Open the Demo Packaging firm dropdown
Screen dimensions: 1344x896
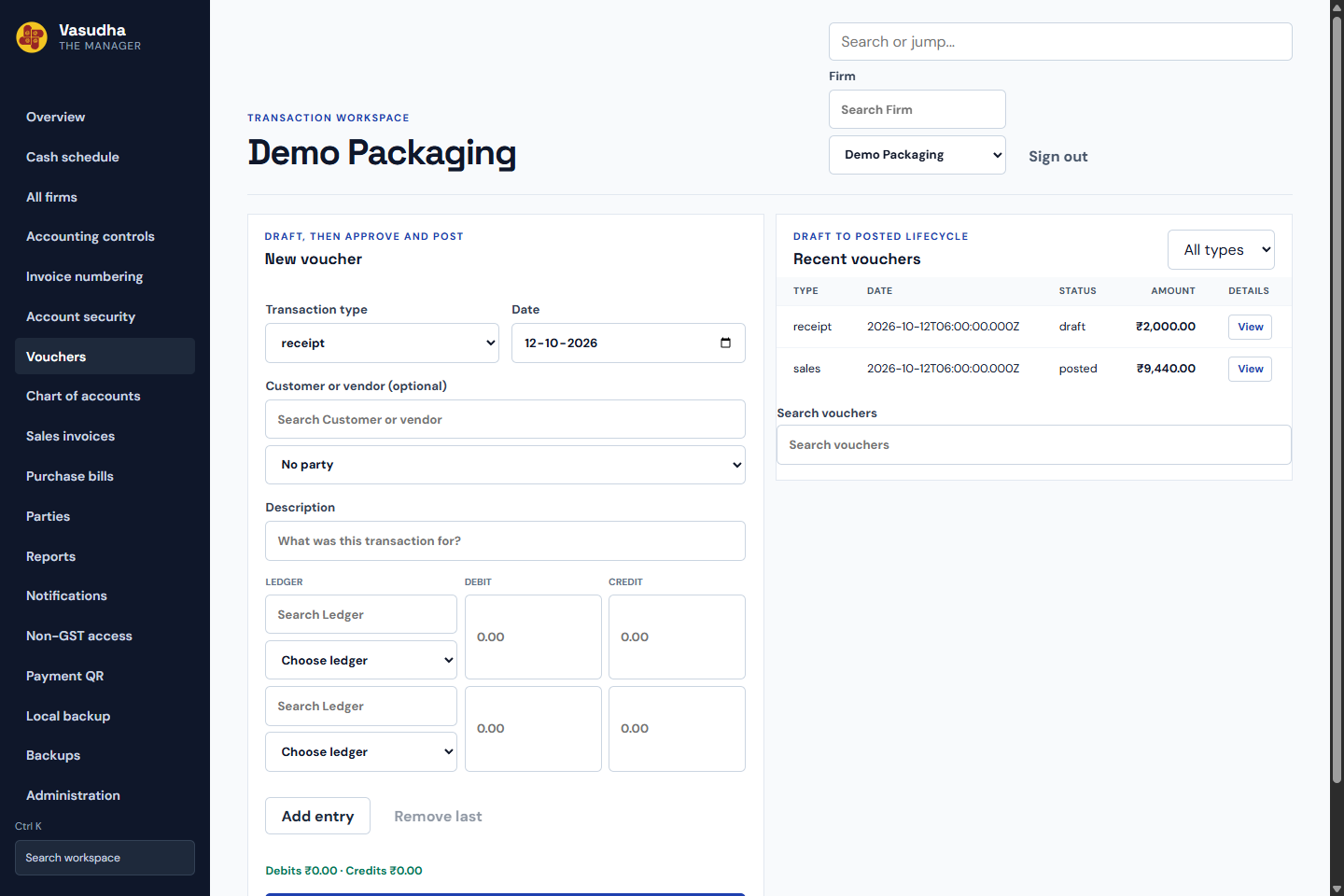click(x=917, y=155)
